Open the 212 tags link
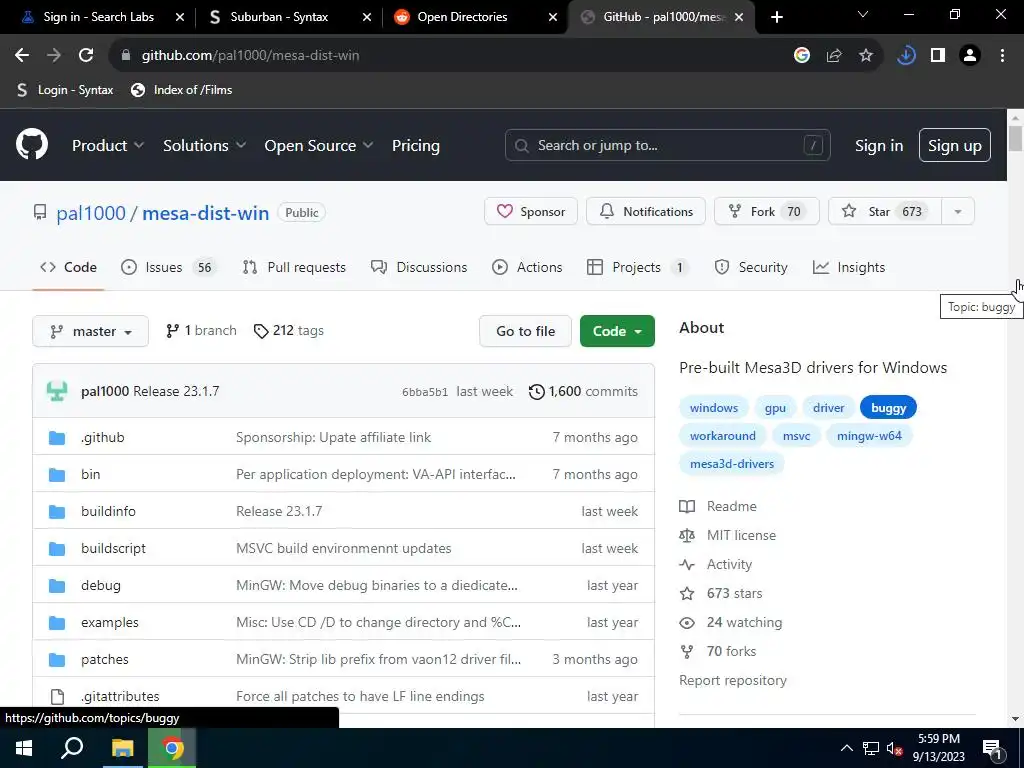 289,331
